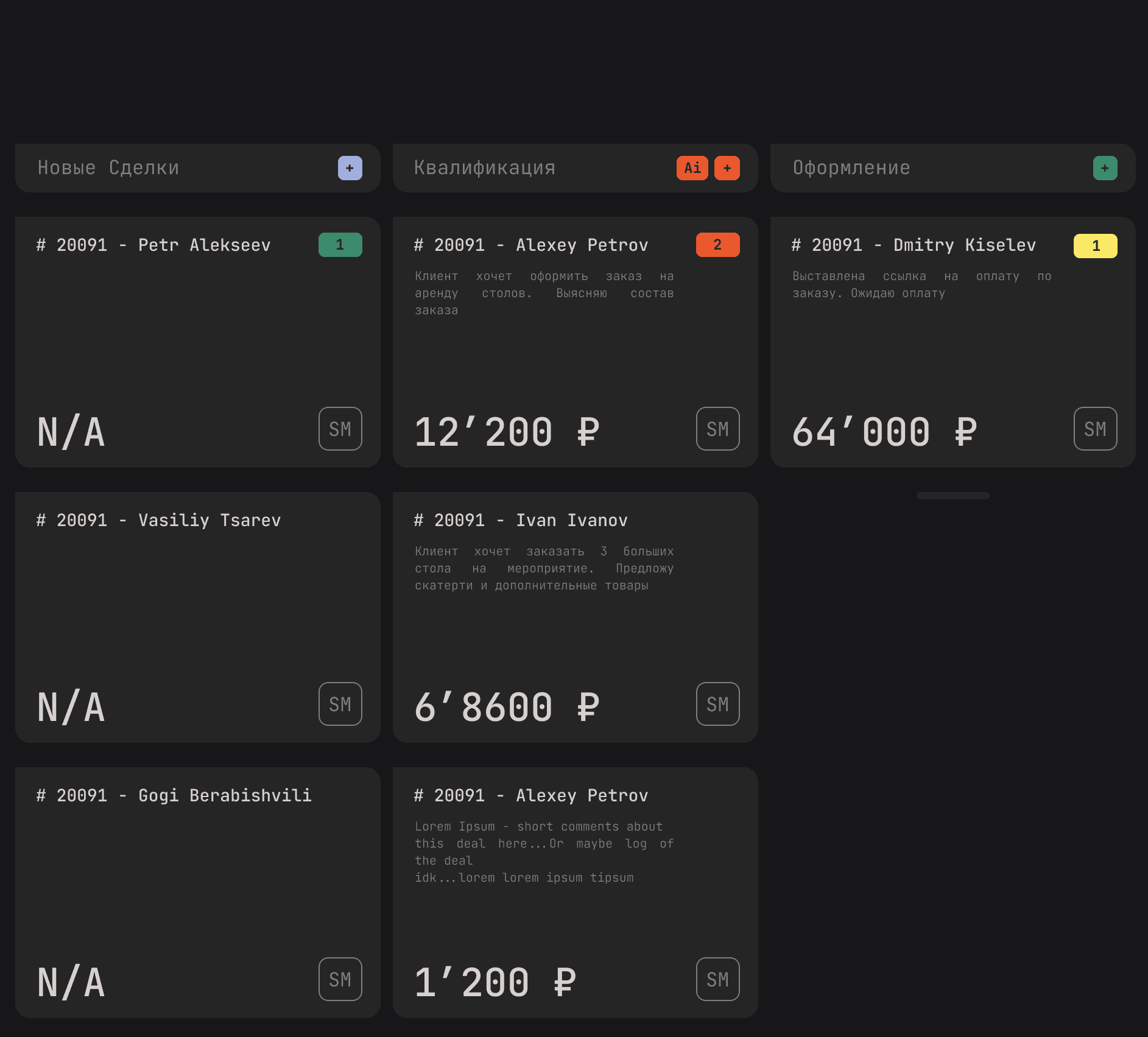Select the Квалификация column header

click(484, 168)
